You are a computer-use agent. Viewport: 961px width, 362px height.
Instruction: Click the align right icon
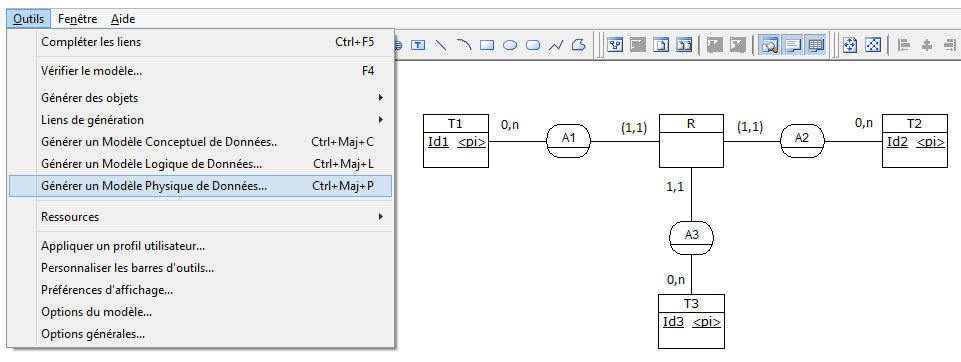pyautogui.click(x=950, y=45)
